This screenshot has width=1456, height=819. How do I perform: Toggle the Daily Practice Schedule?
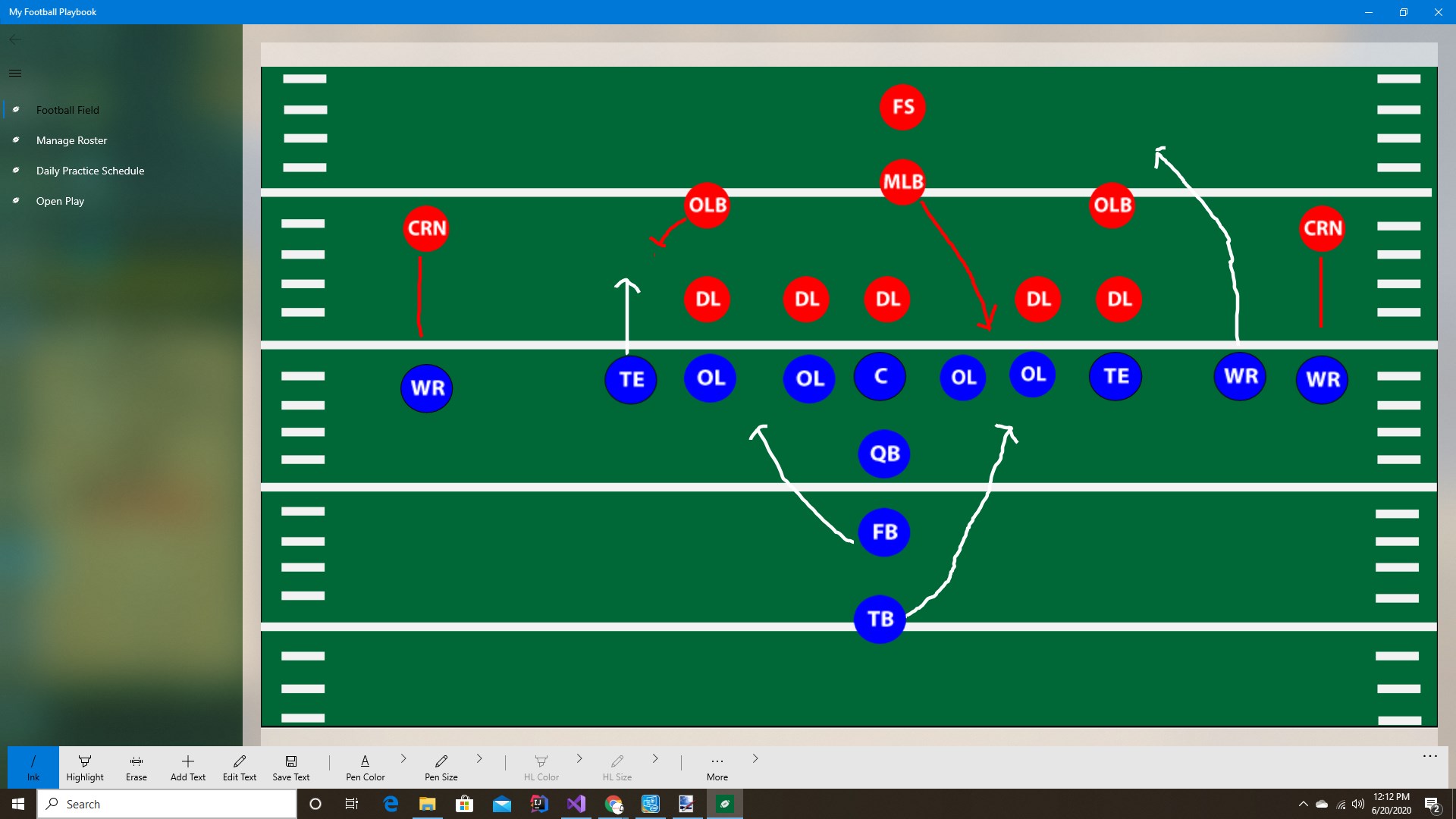click(90, 170)
